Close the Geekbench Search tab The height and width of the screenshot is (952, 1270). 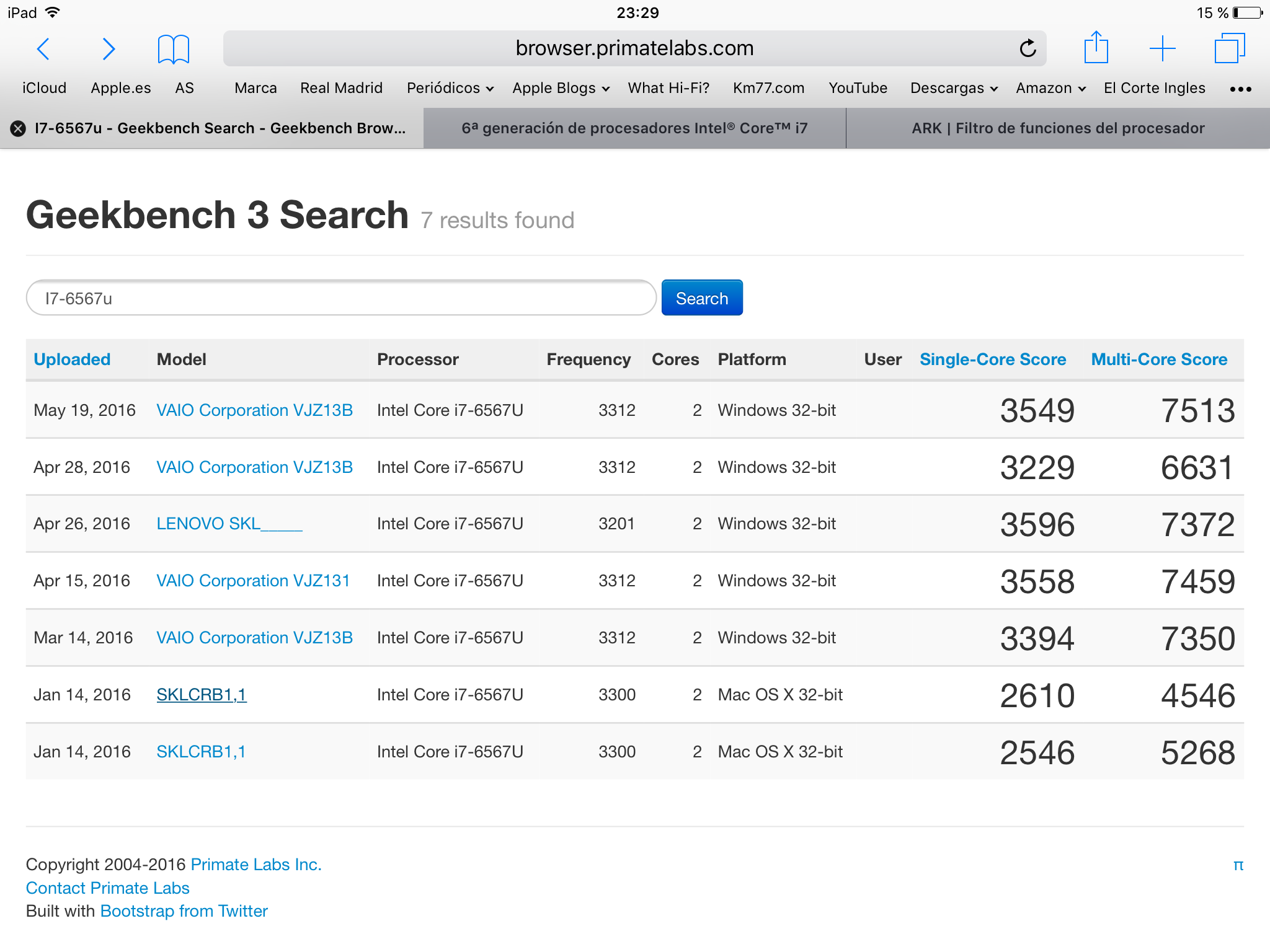pyautogui.click(x=18, y=128)
